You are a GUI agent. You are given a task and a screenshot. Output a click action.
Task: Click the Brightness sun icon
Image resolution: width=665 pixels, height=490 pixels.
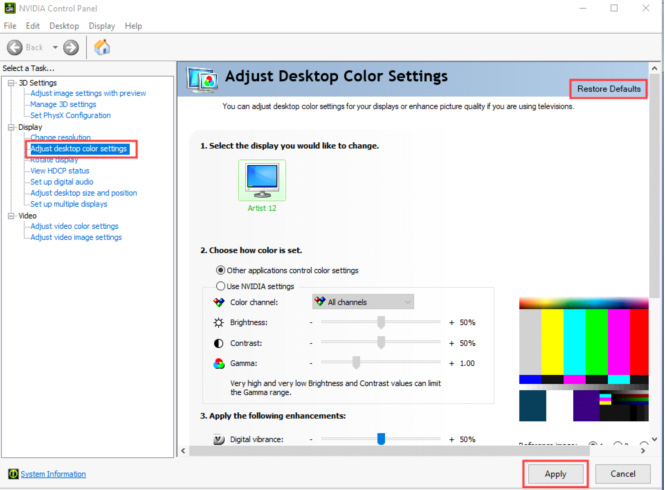tap(218, 322)
